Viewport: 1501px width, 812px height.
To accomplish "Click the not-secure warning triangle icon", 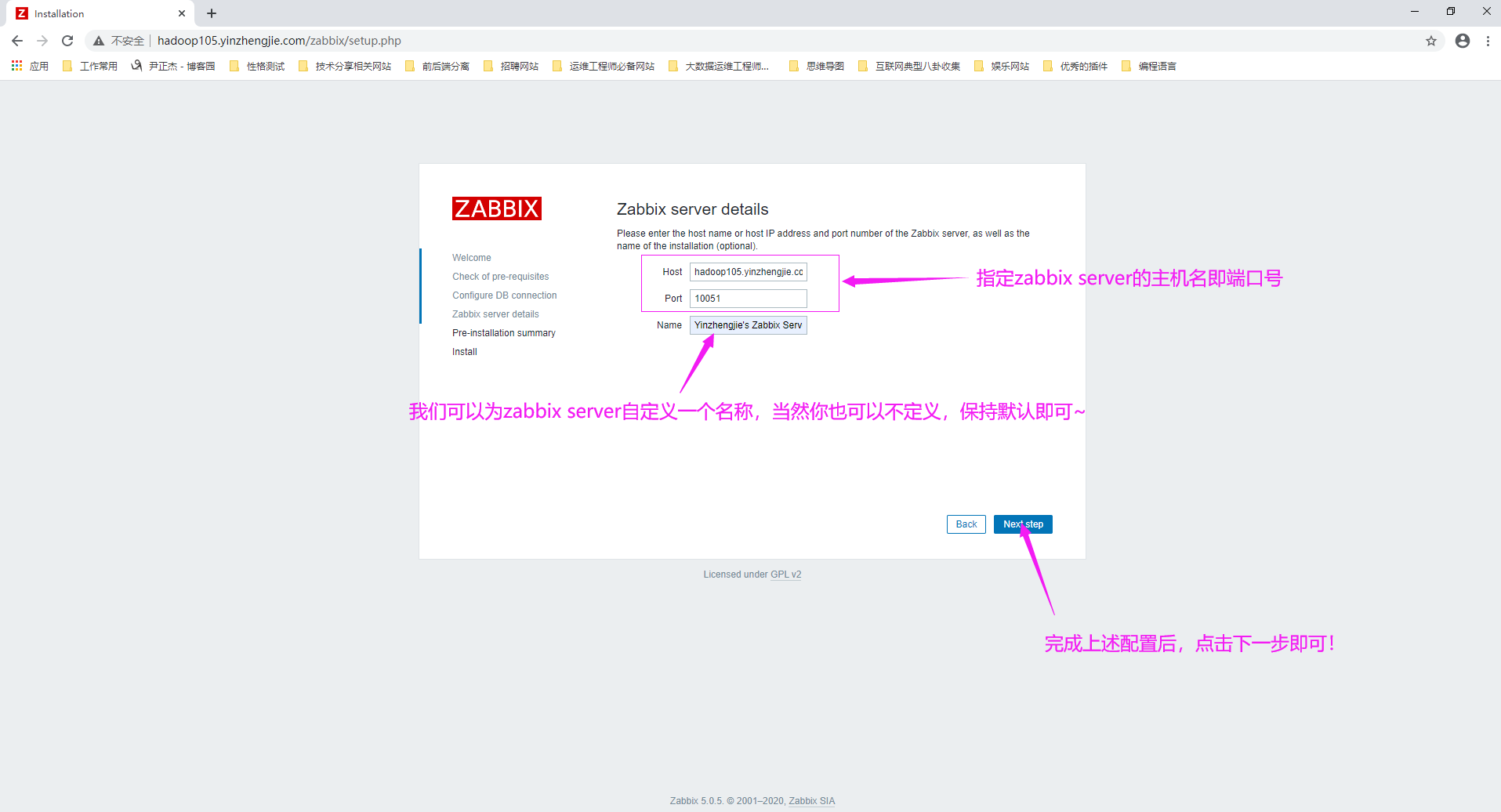I will click(x=99, y=41).
